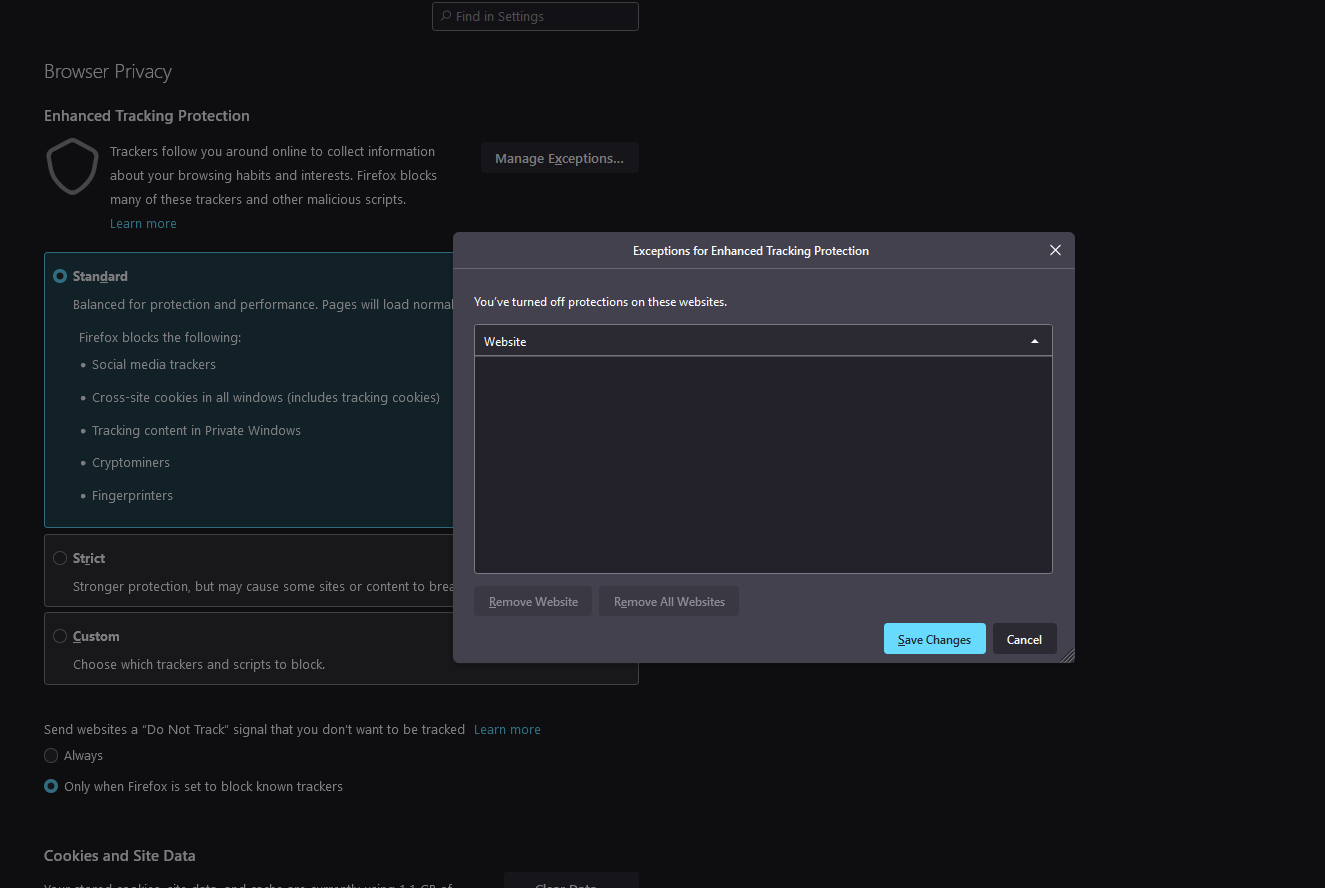Viewport: 1325px width, 888px height.
Task: Click the Cryptominers list item
Action: point(131,462)
